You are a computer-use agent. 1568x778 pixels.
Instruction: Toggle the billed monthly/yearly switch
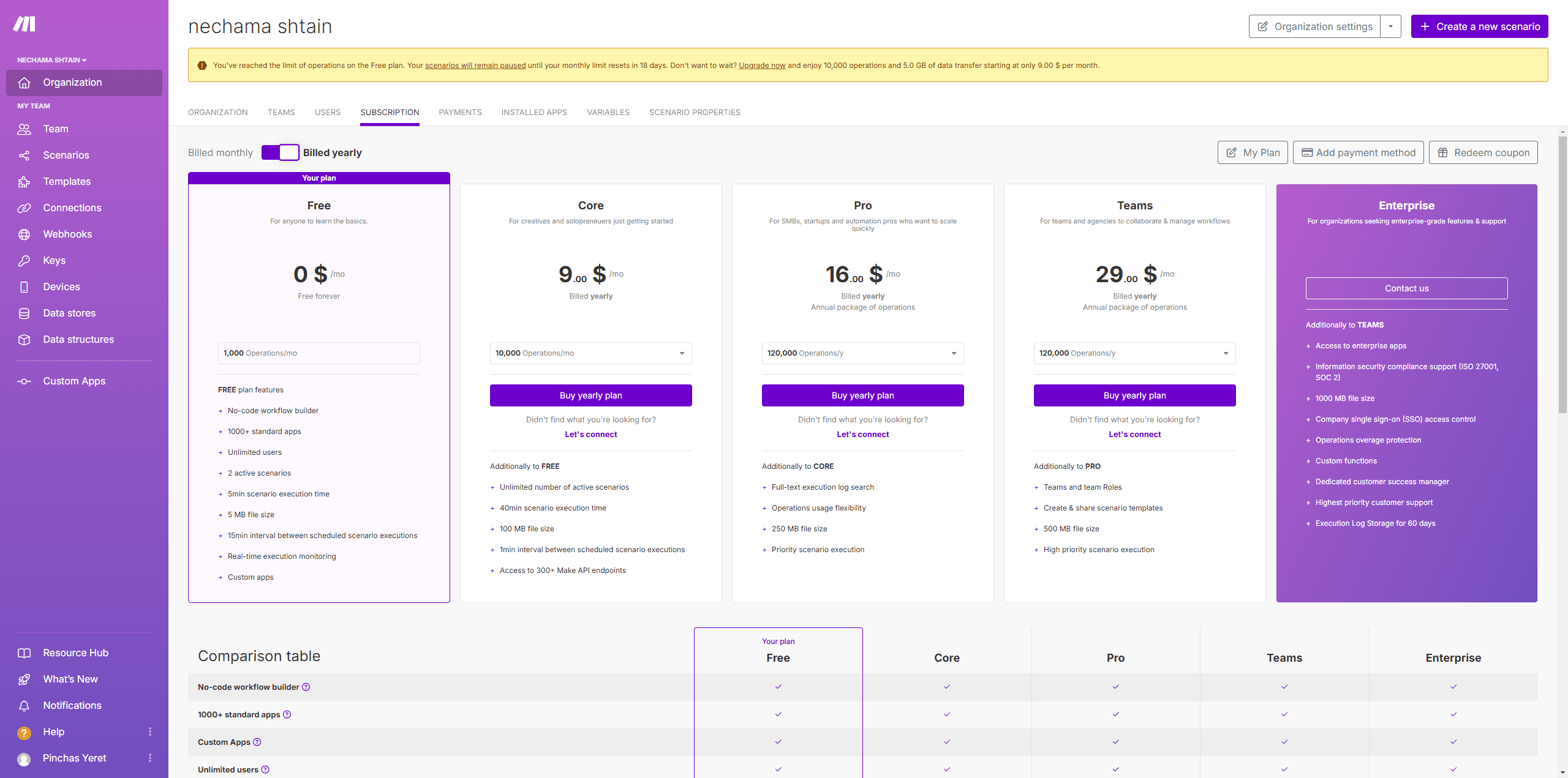click(280, 152)
